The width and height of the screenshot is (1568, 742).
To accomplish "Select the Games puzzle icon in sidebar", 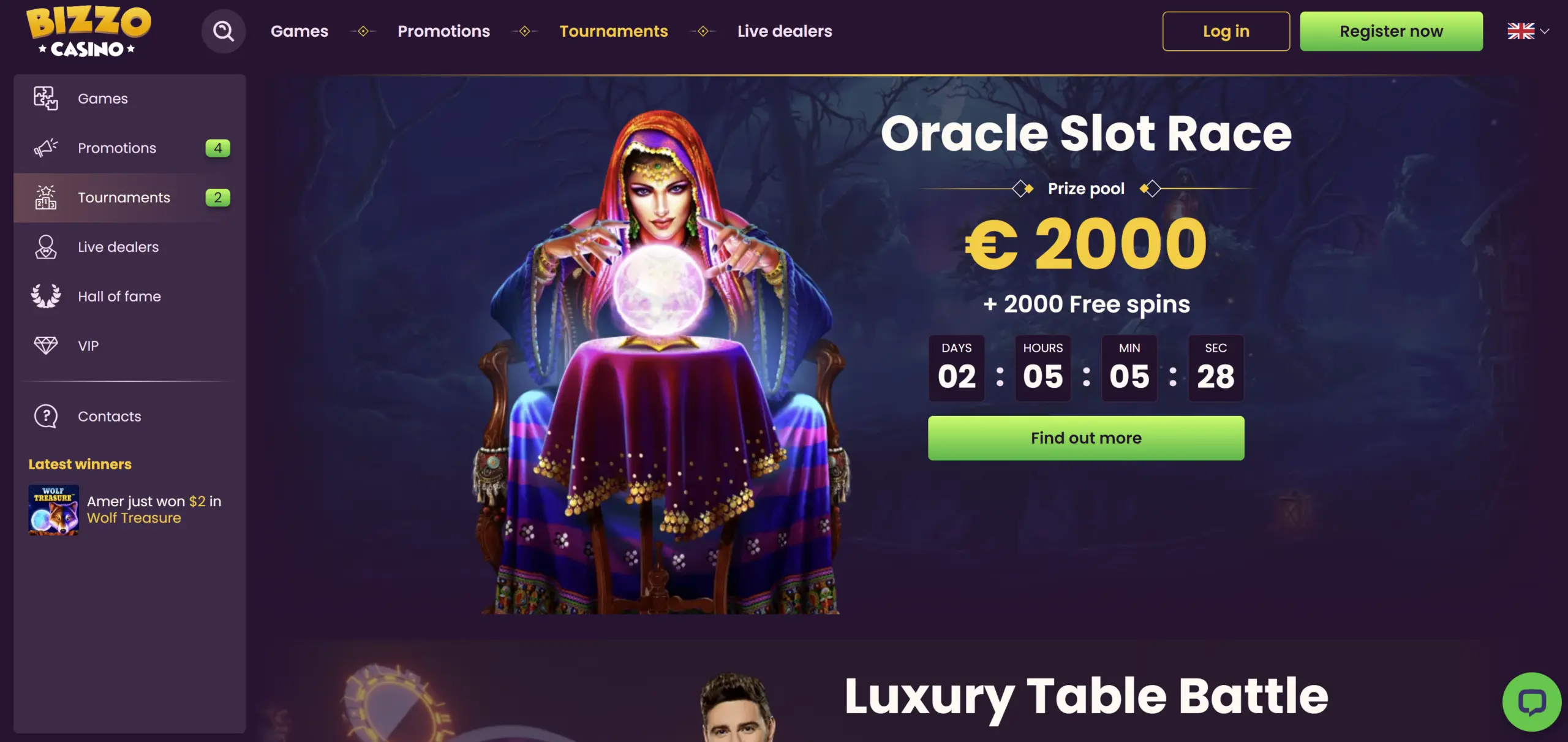I will 46,99.
